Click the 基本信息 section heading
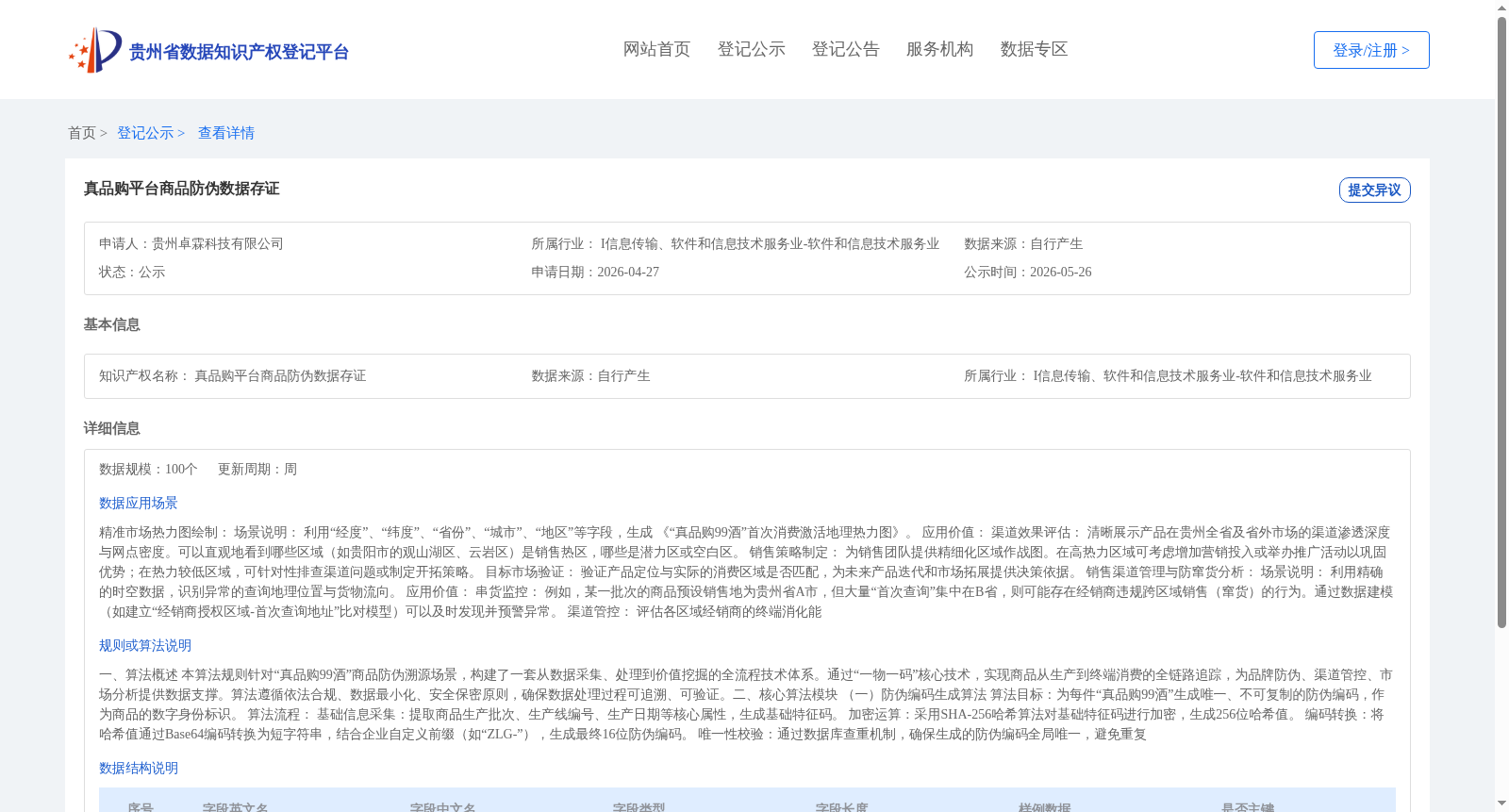Screen dimensions: 1509x812 (x=111, y=324)
